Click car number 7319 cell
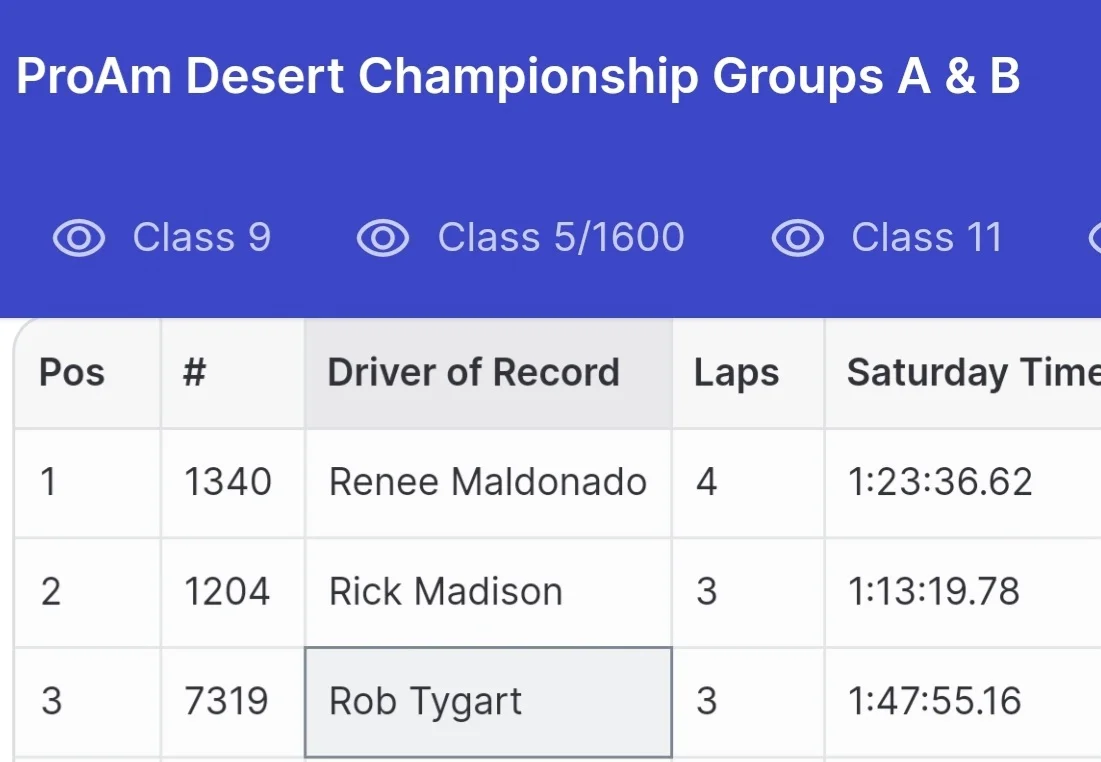This screenshot has width=1101, height=762. (227, 701)
